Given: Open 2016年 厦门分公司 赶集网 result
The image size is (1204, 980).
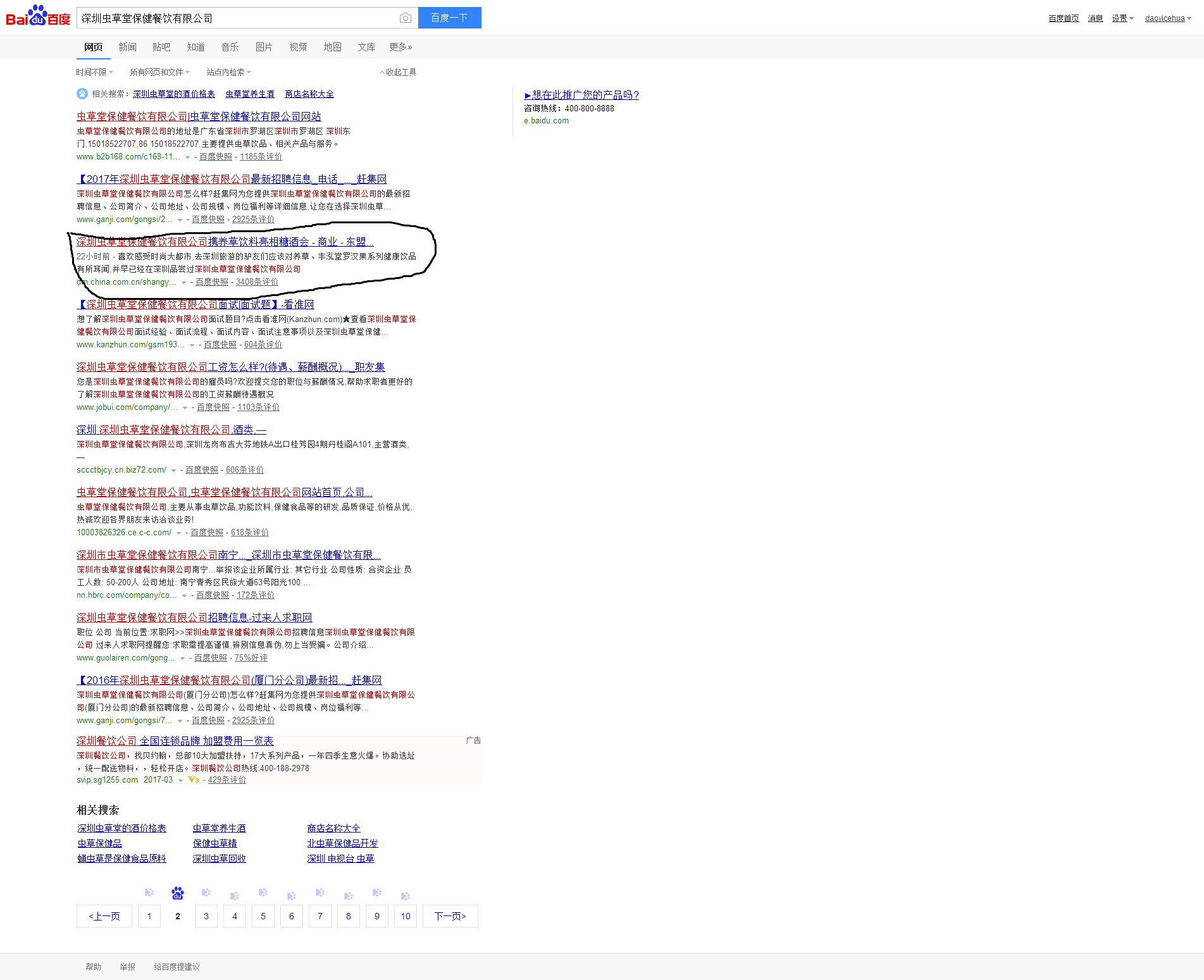Looking at the screenshot, I should [x=229, y=680].
